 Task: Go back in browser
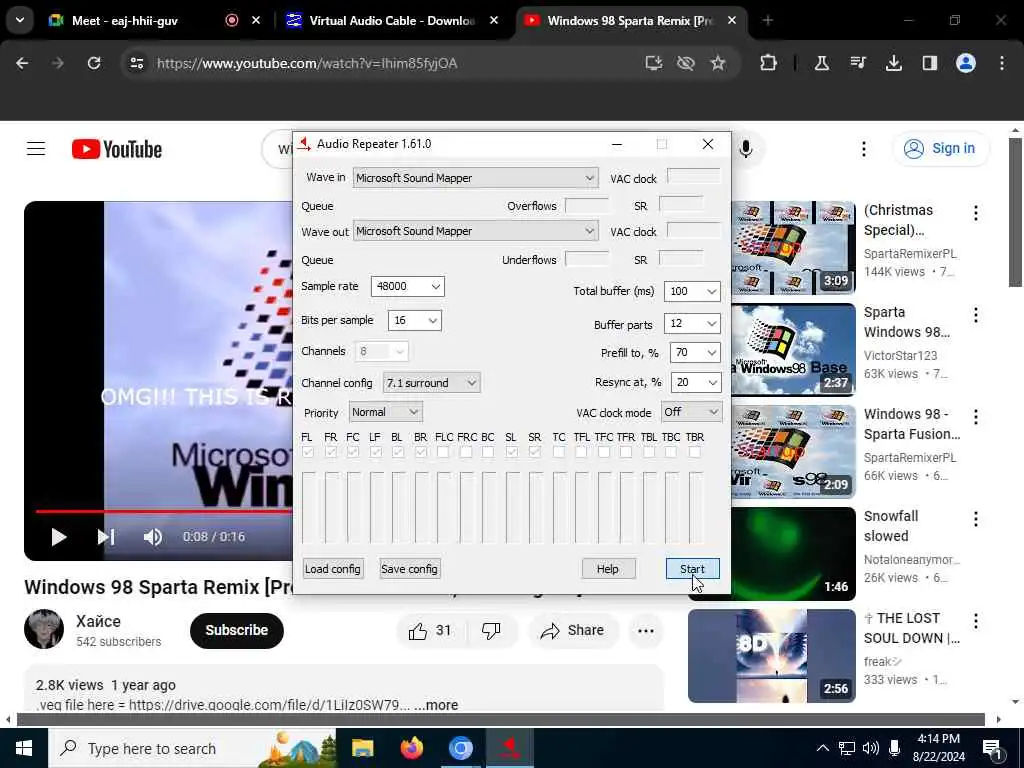(22, 63)
